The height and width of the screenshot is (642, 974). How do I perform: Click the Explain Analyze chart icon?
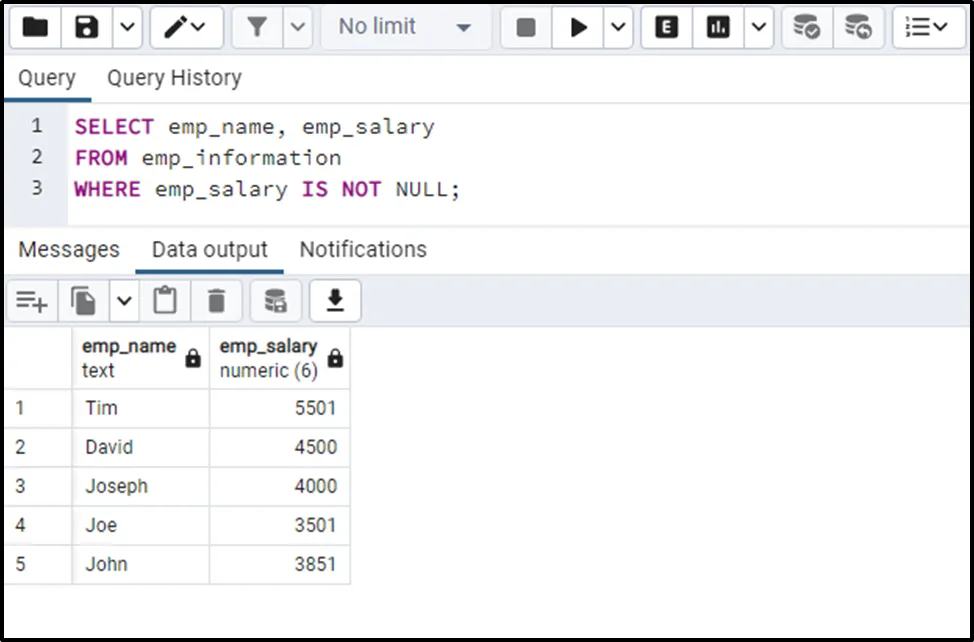coord(717,28)
